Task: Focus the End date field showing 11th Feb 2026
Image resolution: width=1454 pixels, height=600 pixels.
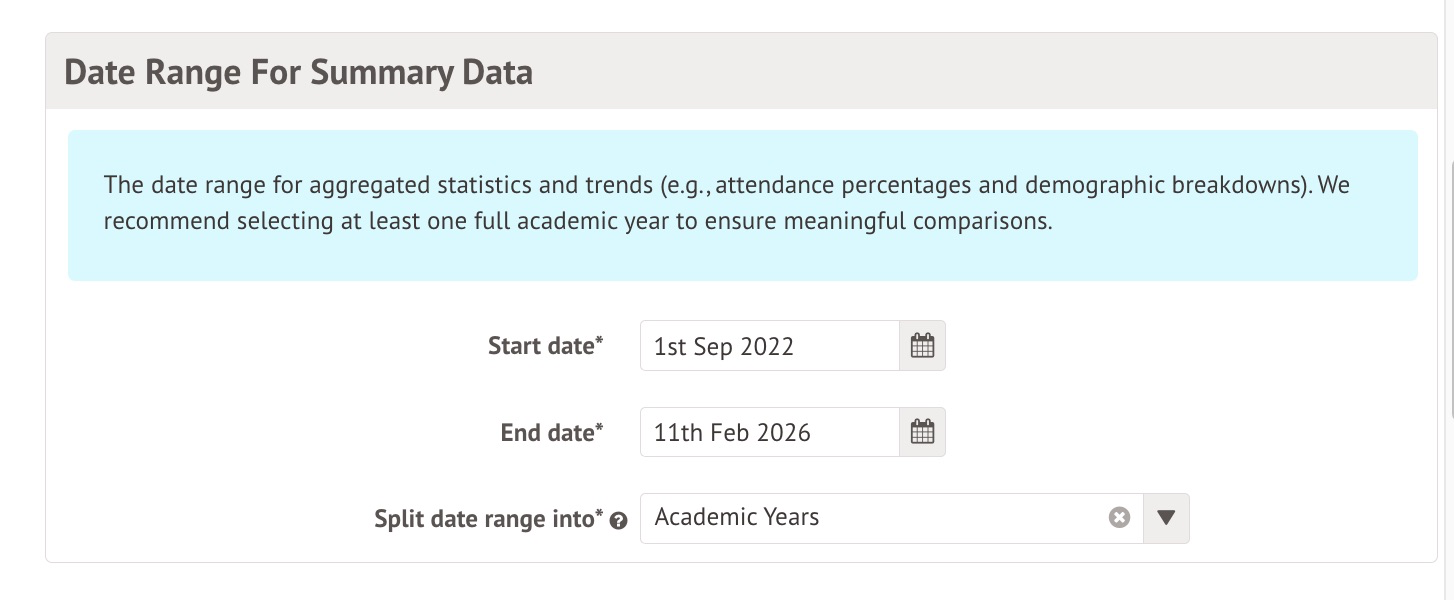Action: pos(769,432)
